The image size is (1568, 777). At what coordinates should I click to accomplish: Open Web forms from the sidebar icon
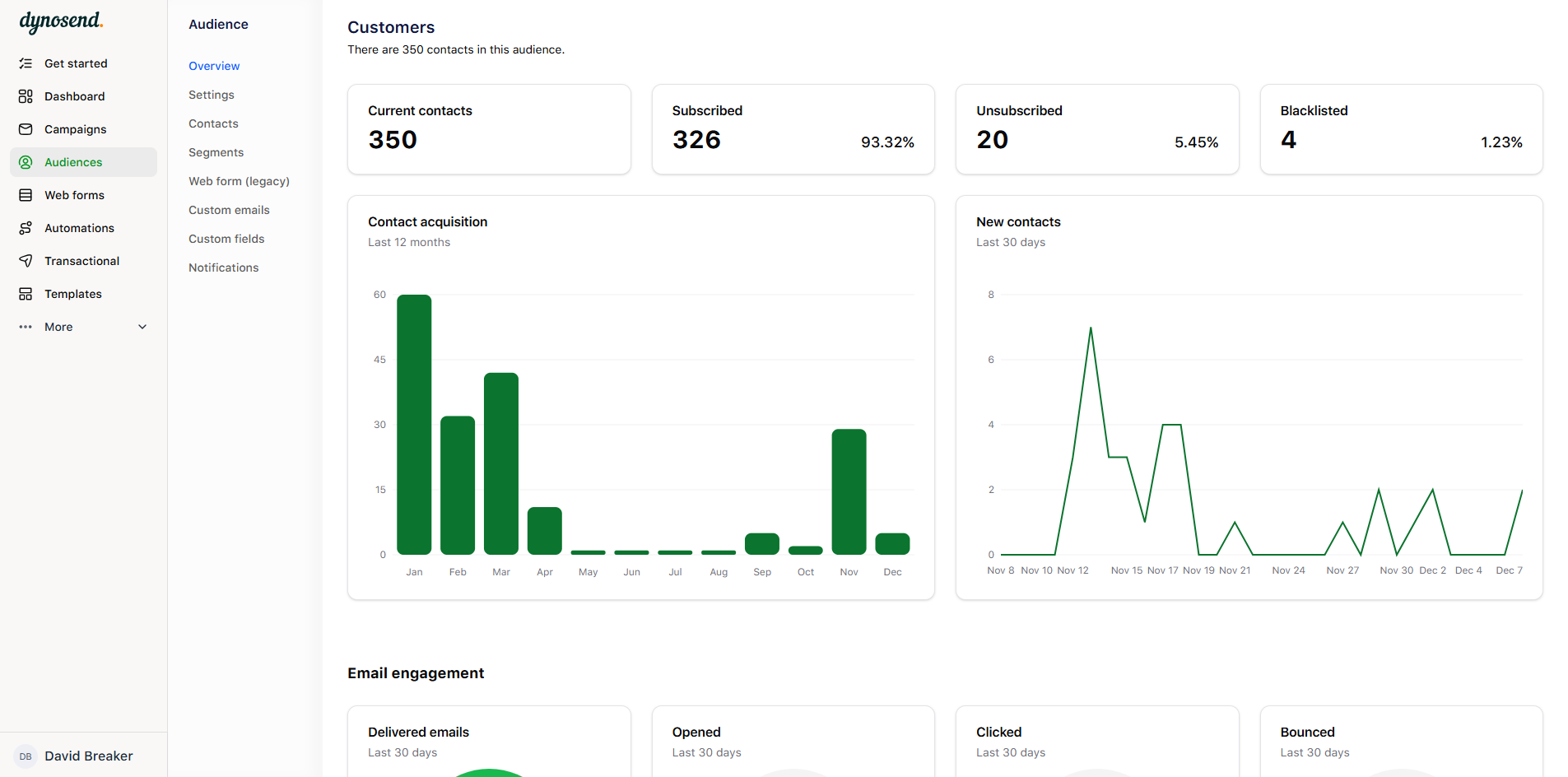(26, 194)
